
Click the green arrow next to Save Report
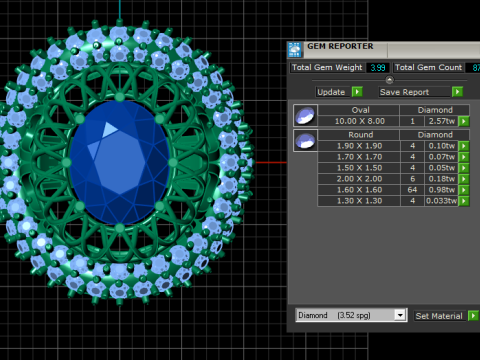tap(457, 92)
